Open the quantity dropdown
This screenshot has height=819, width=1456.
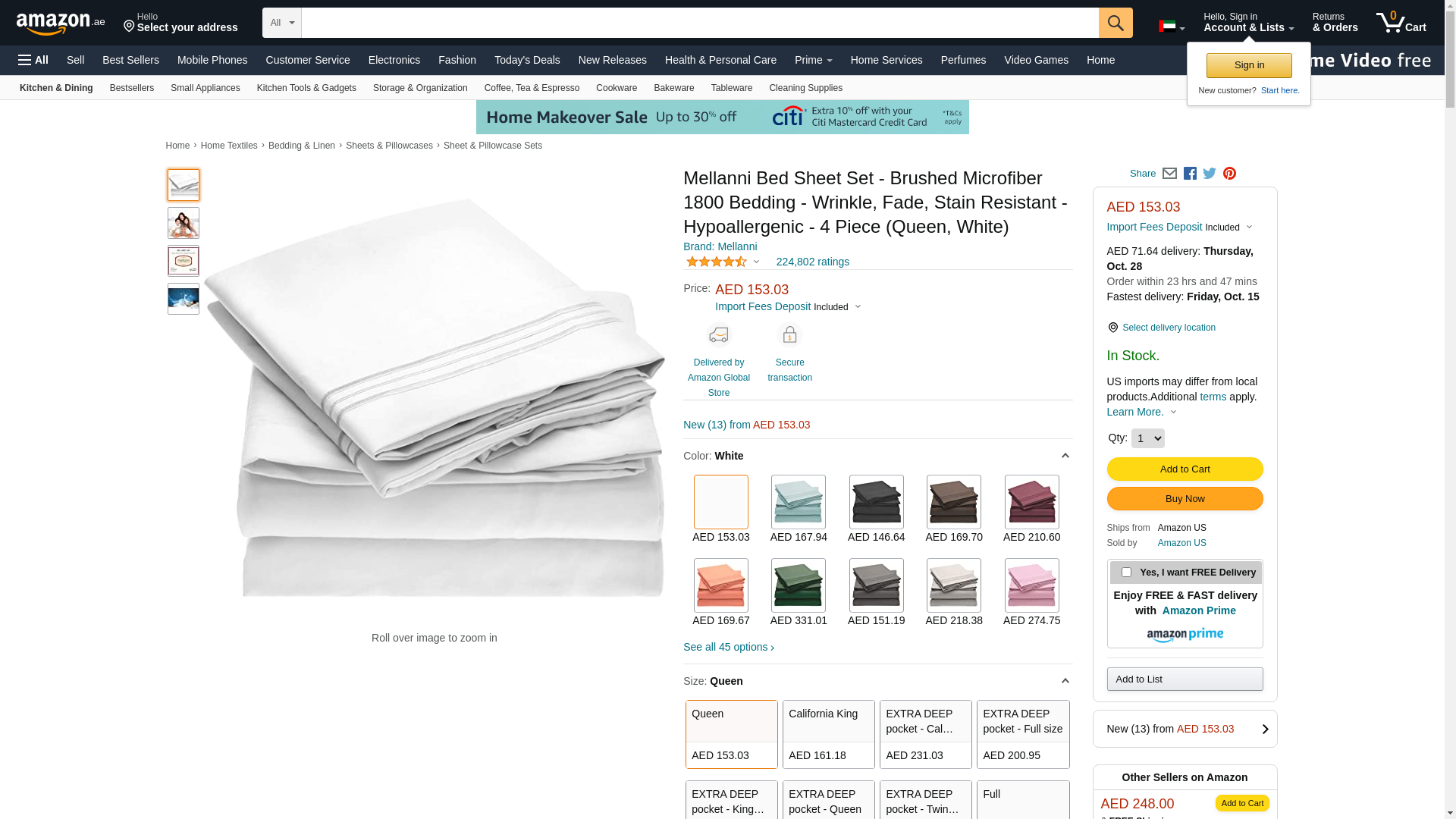(x=1147, y=438)
